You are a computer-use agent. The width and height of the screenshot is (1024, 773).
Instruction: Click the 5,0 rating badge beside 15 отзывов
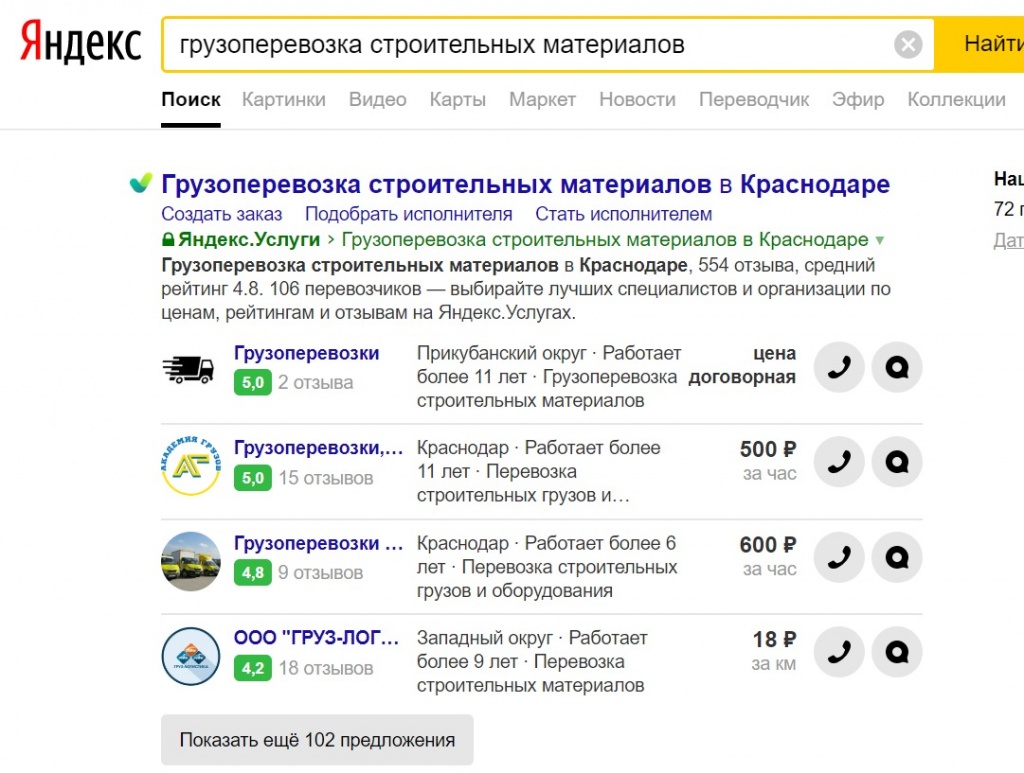[253, 478]
